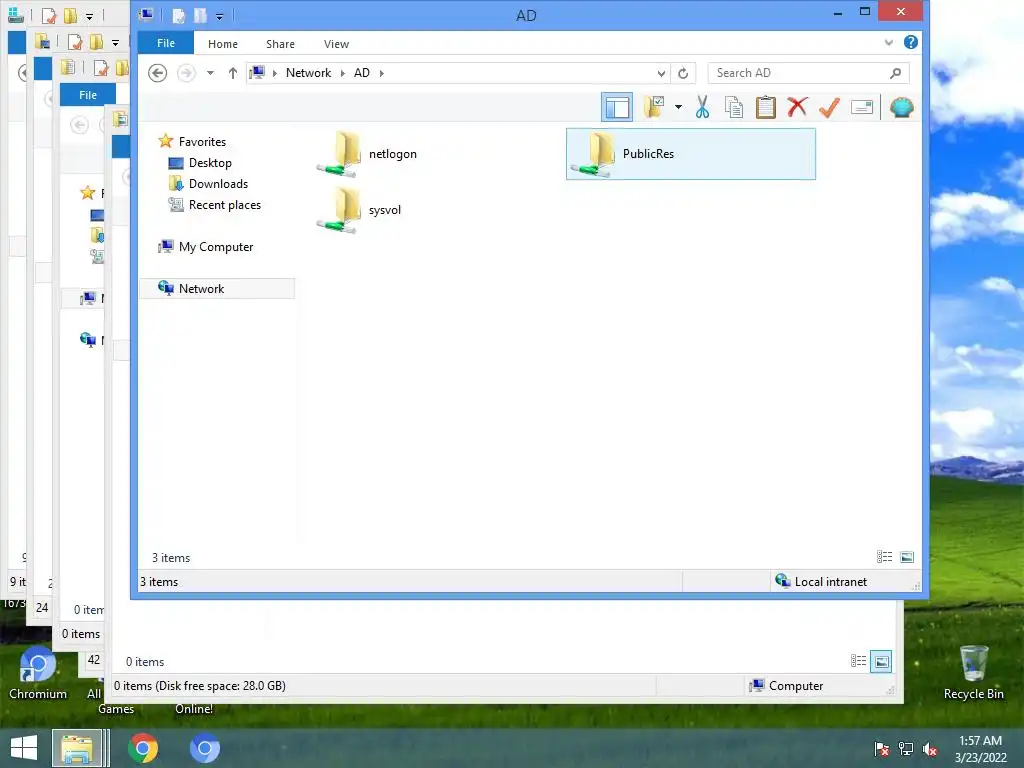Expand the ribbon with the chevron

(x=888, y=43)
